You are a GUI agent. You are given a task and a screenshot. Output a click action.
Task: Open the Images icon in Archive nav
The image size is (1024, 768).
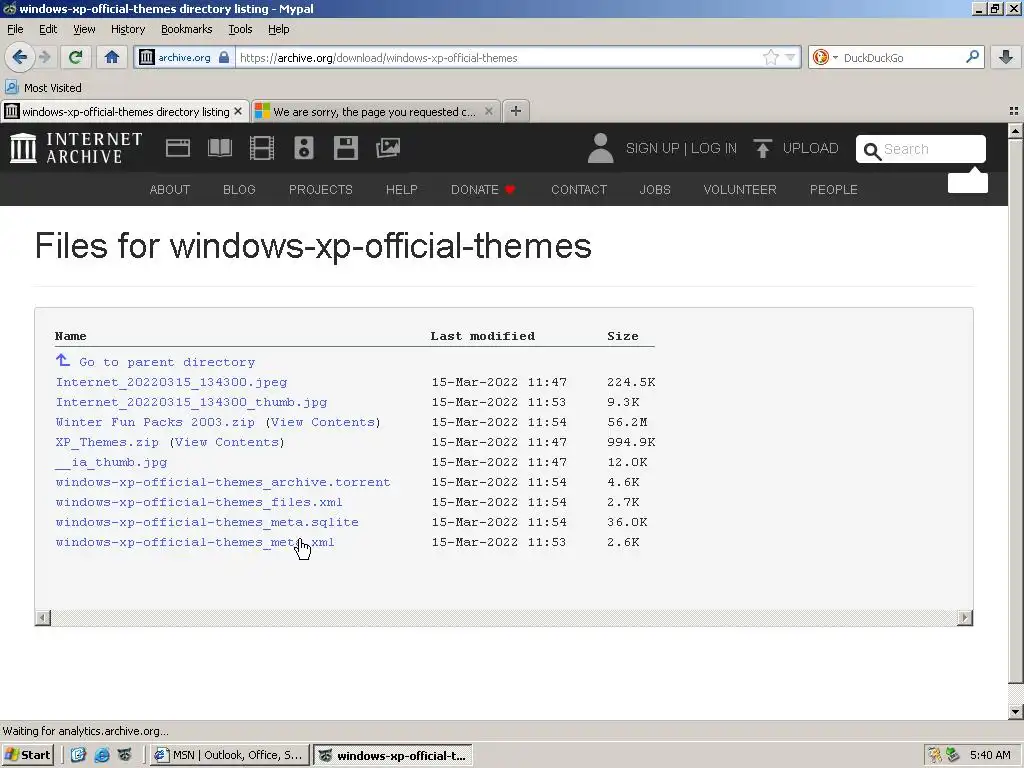388,148
